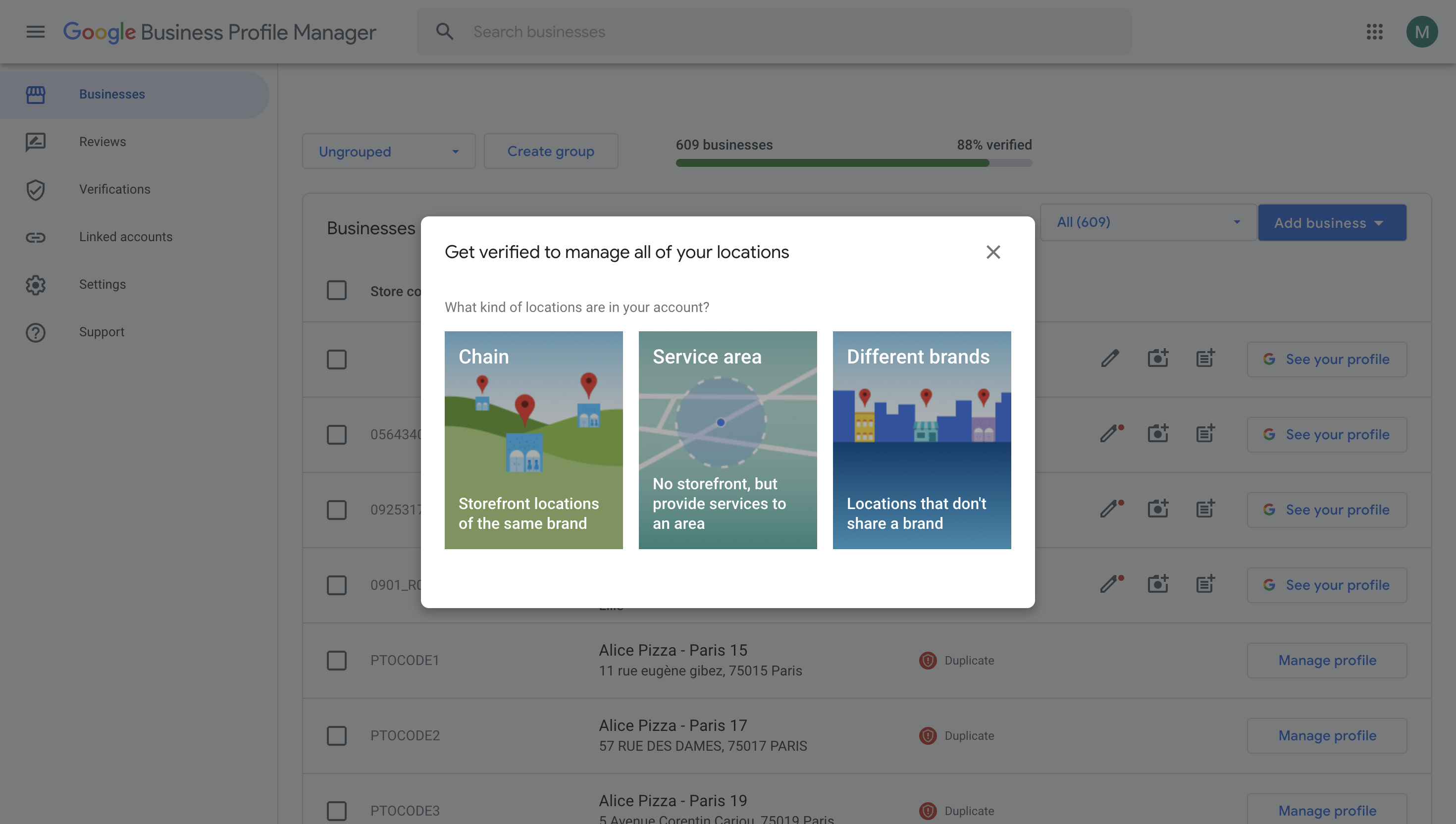Screen dimensions: 1456x824
Task: Edit profile pencil icon in first row
Action: [x=1110, y=358]
